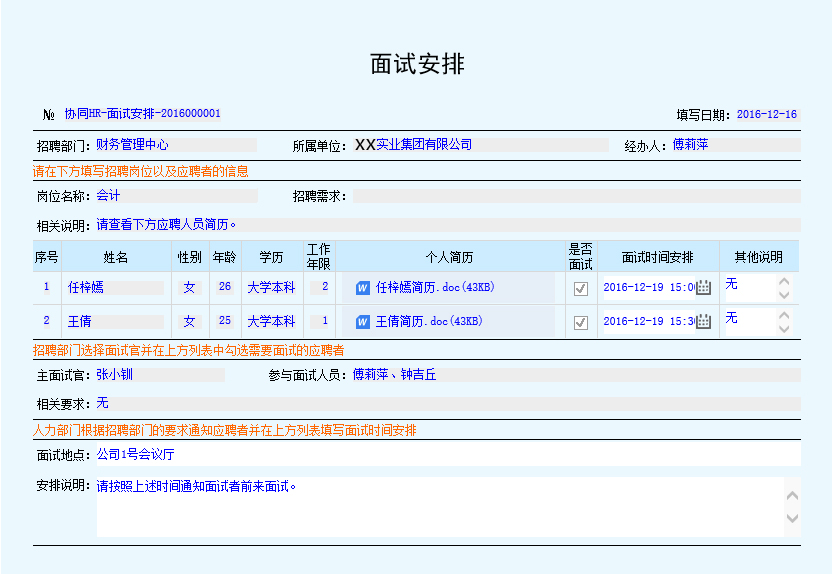832x574 pixels.
Task: Toggle 是否面试 checkbox for 任梓嫣
Action: (x=580, y=288)
